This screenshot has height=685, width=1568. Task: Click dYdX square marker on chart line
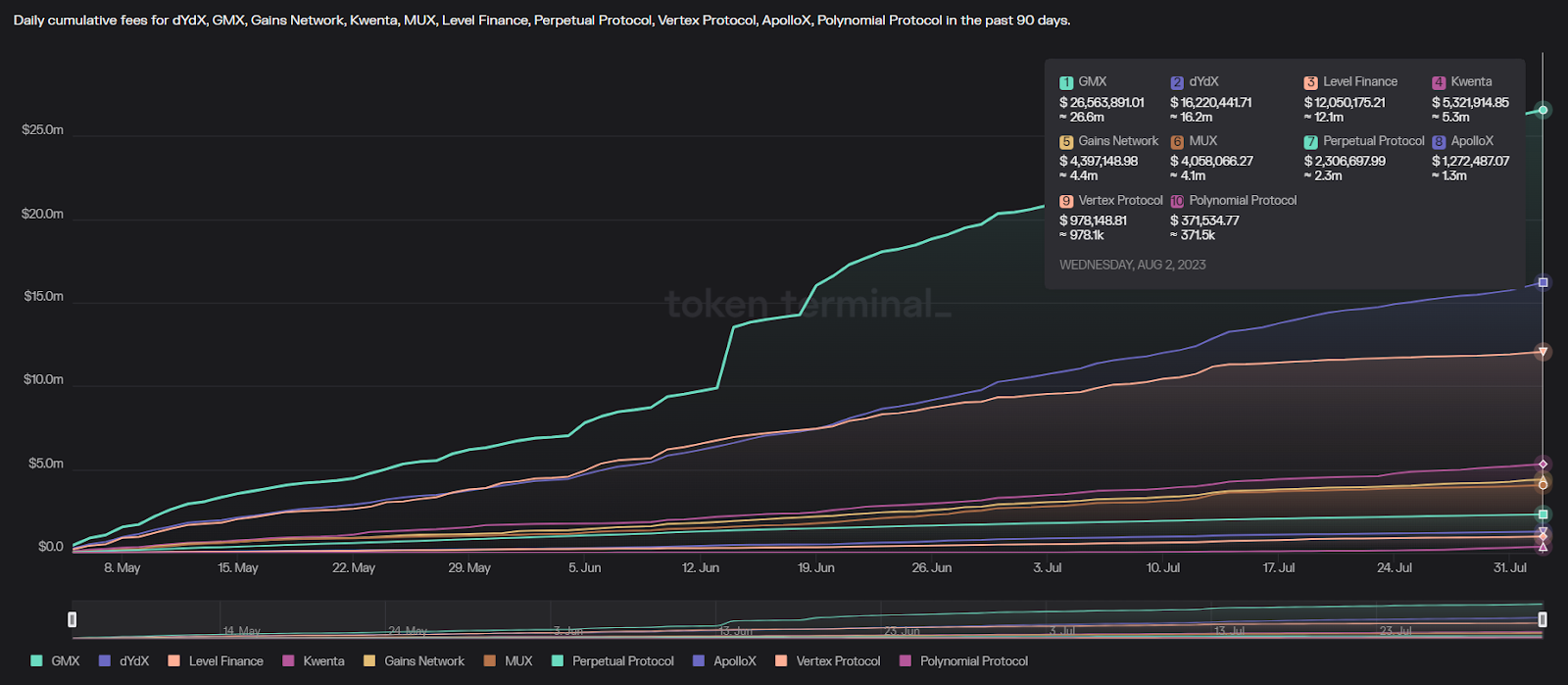[1543, 282]
